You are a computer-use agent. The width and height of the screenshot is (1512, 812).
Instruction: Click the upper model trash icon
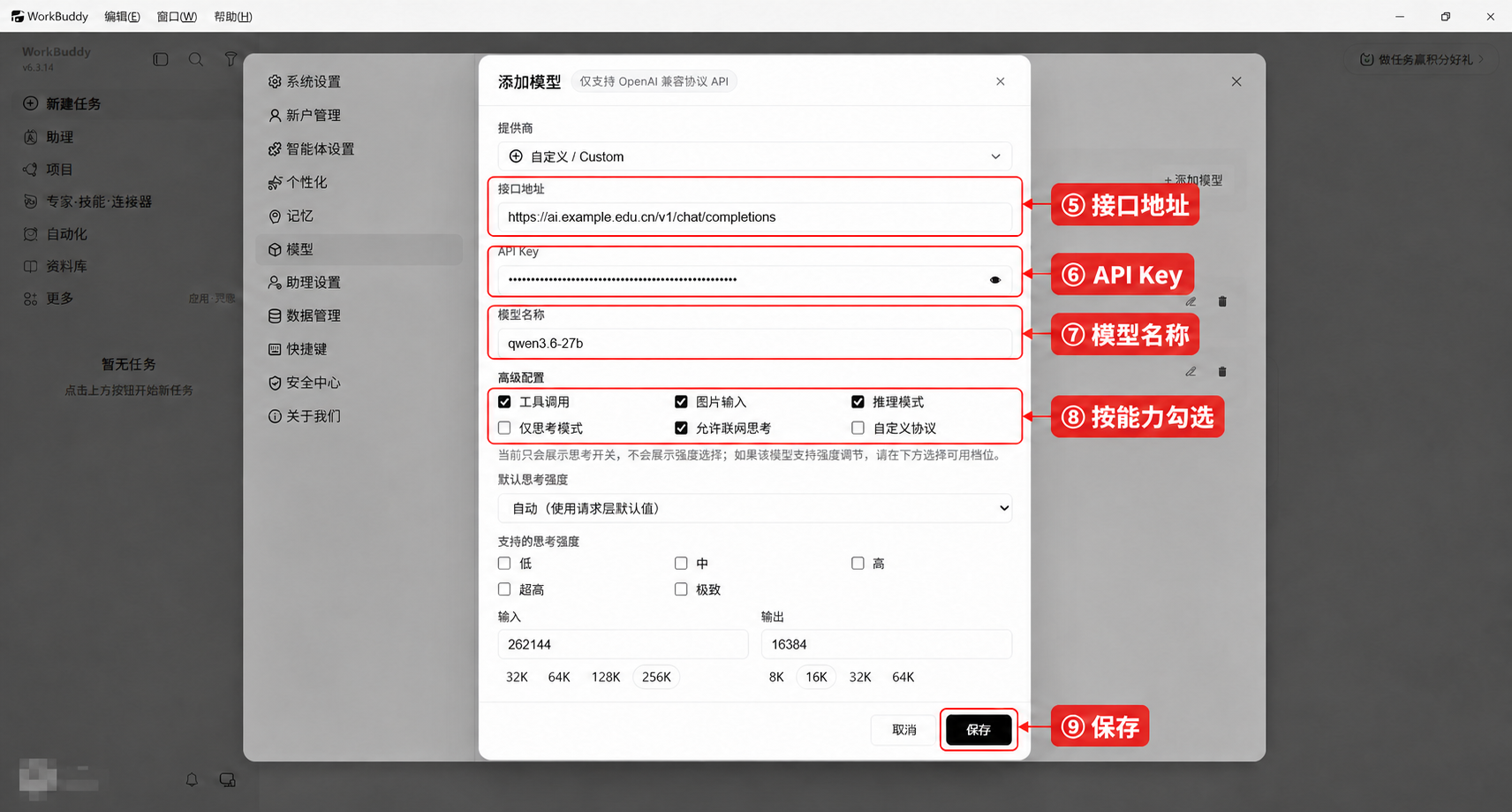1222,301
